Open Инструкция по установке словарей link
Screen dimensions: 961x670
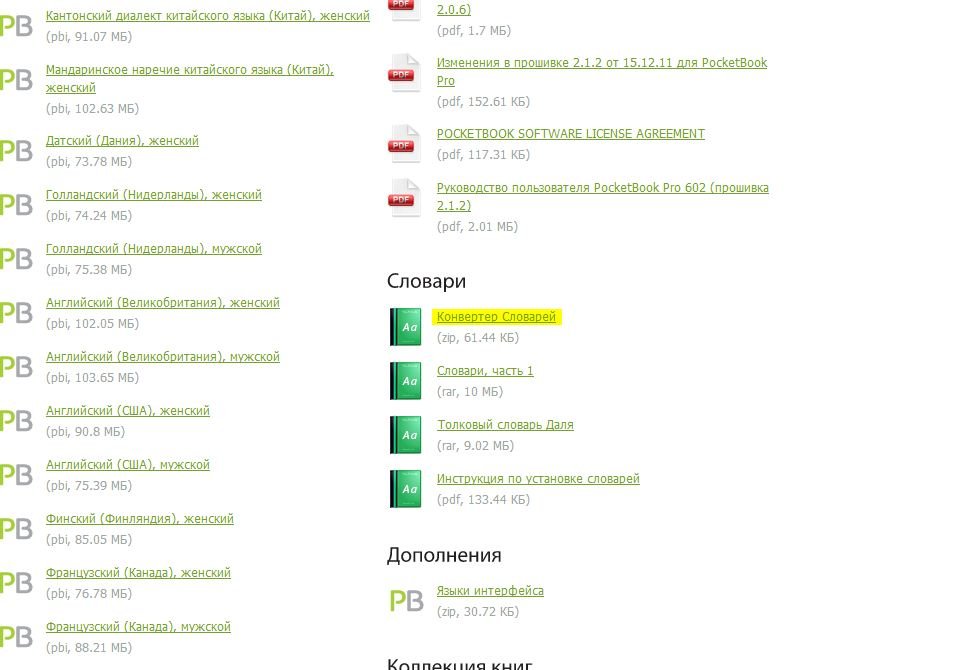[538, 479]
